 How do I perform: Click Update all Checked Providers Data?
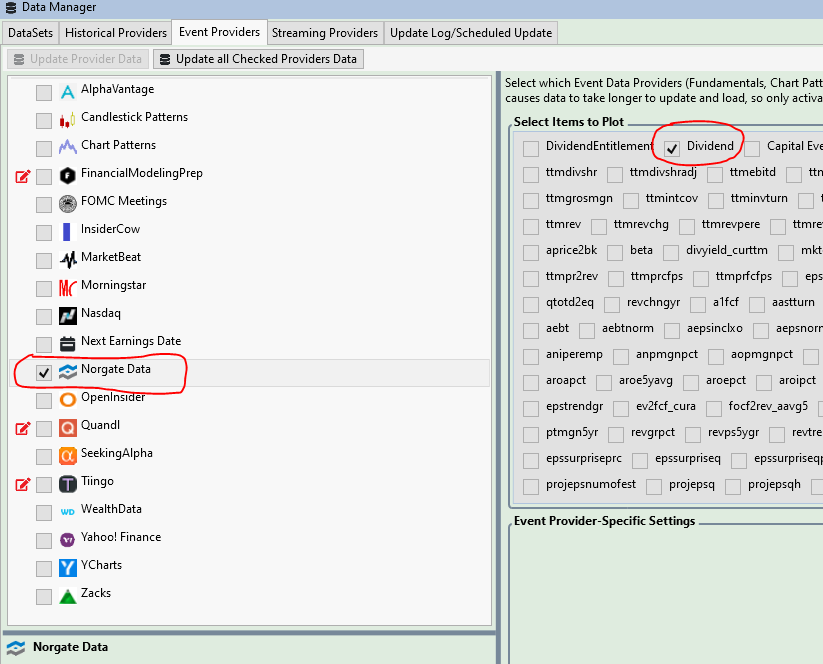[258, 59]
